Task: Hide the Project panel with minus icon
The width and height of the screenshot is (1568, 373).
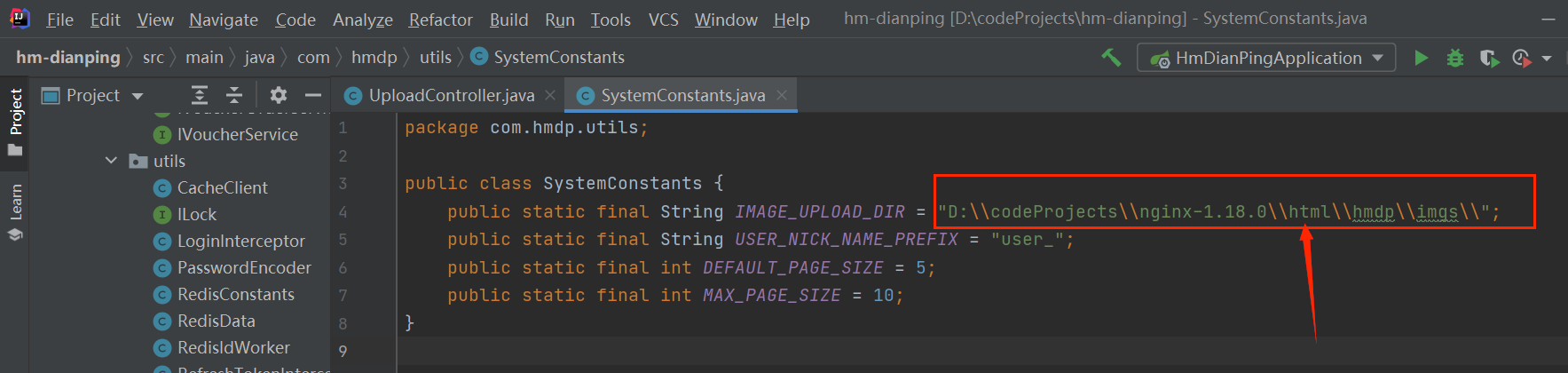Action: [x=312, y=95]
